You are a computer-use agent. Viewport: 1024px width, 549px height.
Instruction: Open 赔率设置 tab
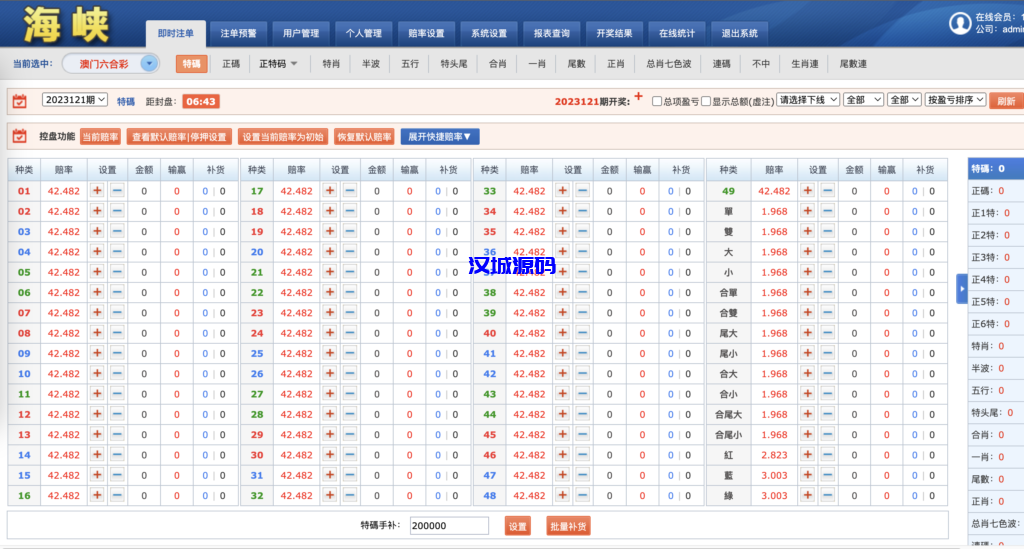pos(426,33)
